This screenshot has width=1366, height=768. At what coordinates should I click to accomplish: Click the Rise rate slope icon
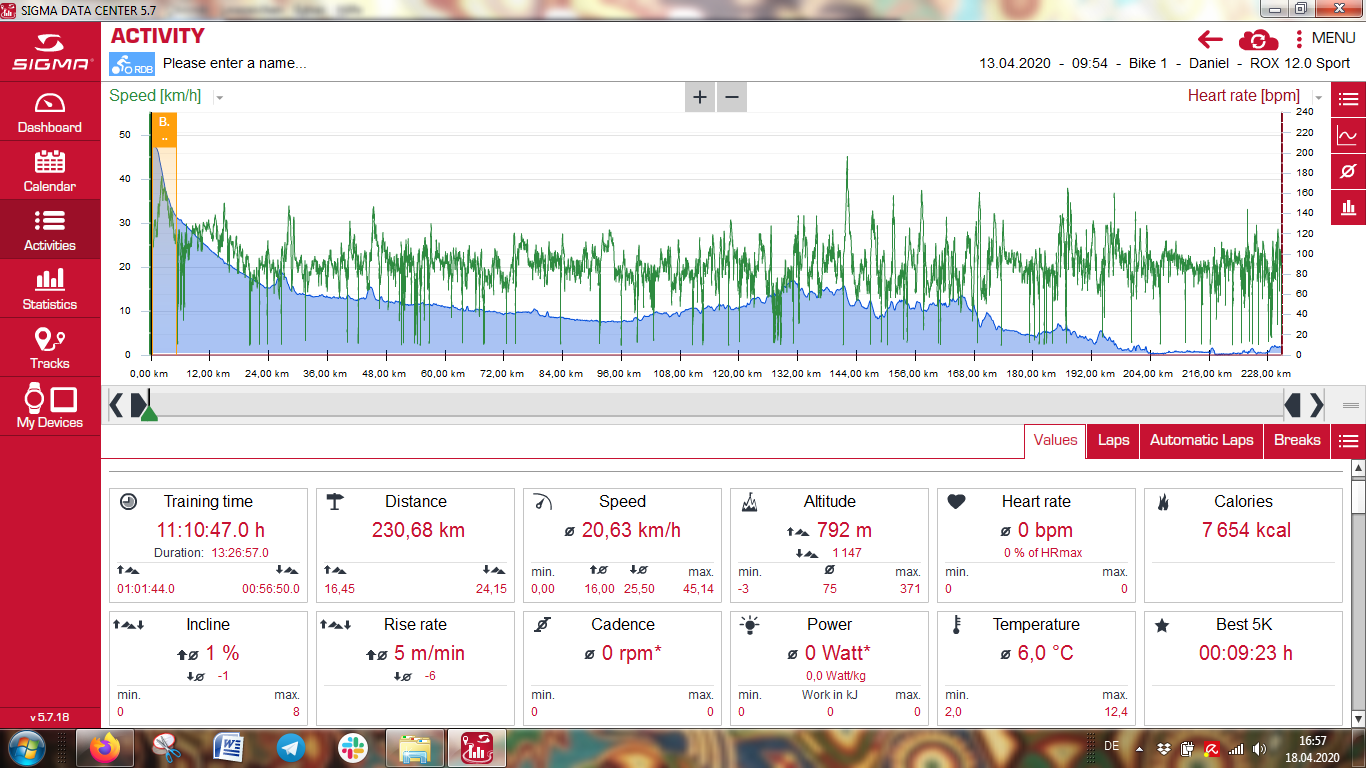coord(338,625)
